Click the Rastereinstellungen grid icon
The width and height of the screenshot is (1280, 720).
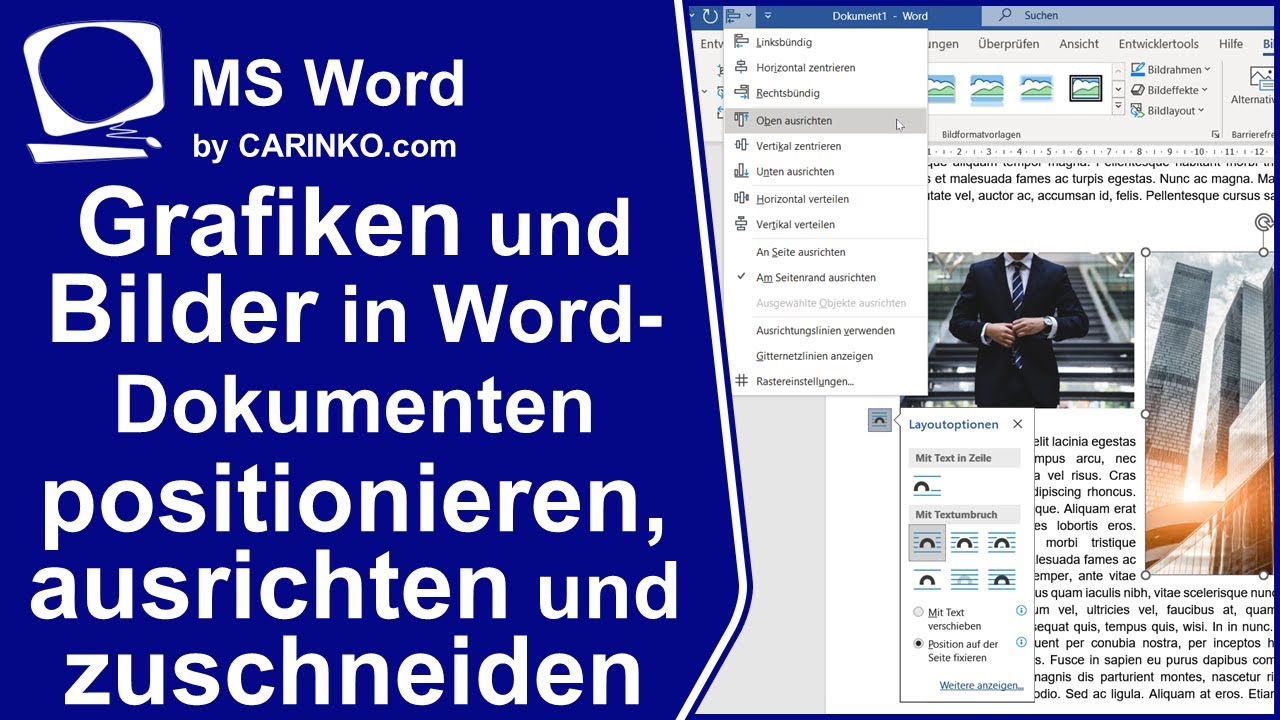(x=741, y=381)
